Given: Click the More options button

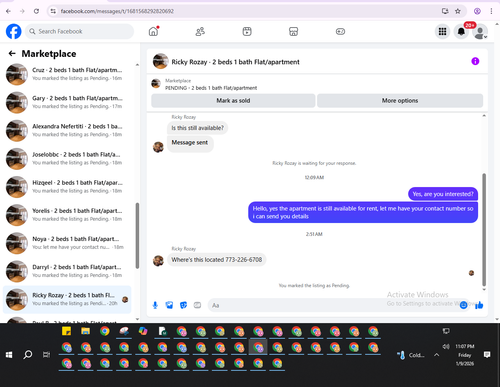Looking at the screenshot, I should [400, 101].
